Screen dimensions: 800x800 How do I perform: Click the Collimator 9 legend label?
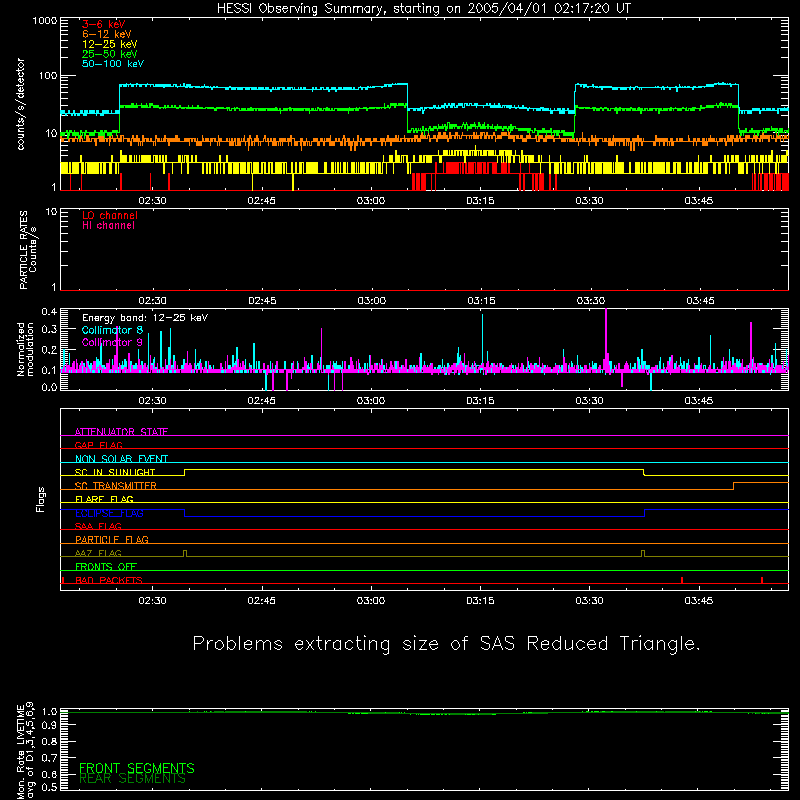(112, 342)
